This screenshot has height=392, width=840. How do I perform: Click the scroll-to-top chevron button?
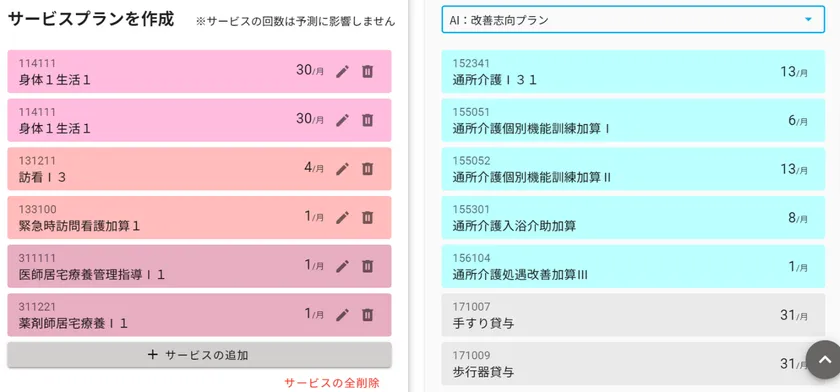pos(824,360)
